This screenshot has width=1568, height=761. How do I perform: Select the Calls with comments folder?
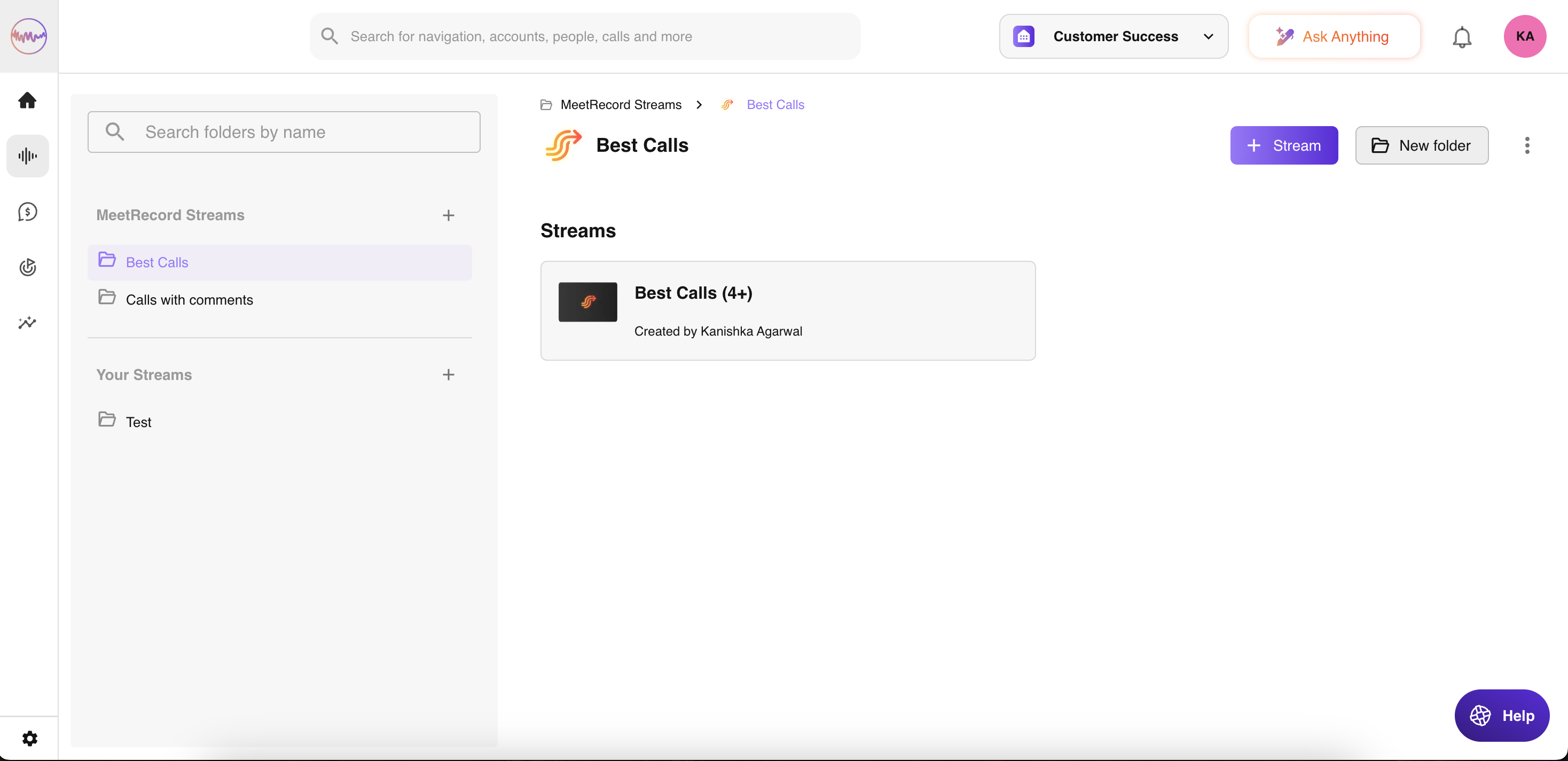tap(189, 299)
